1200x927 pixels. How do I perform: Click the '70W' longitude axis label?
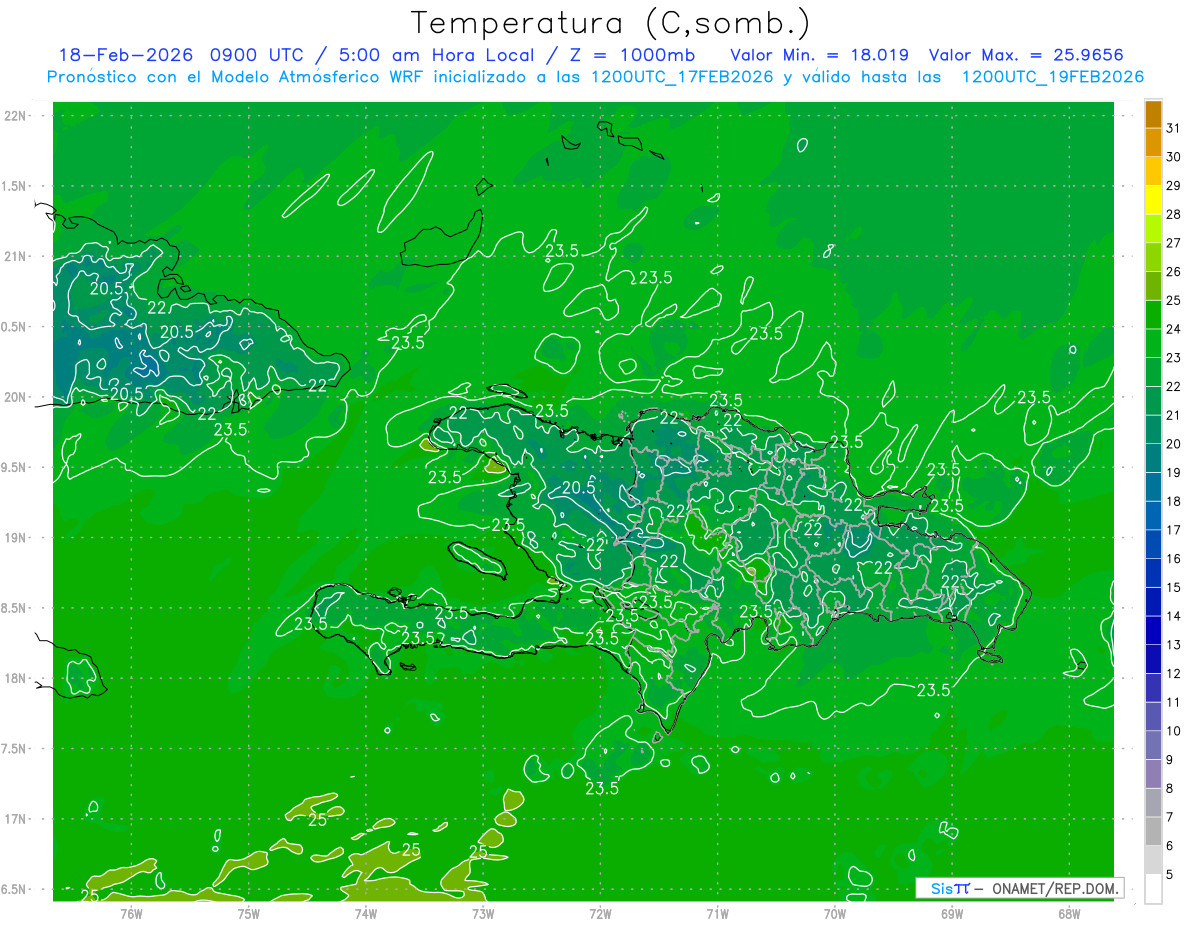coord(834,913)
